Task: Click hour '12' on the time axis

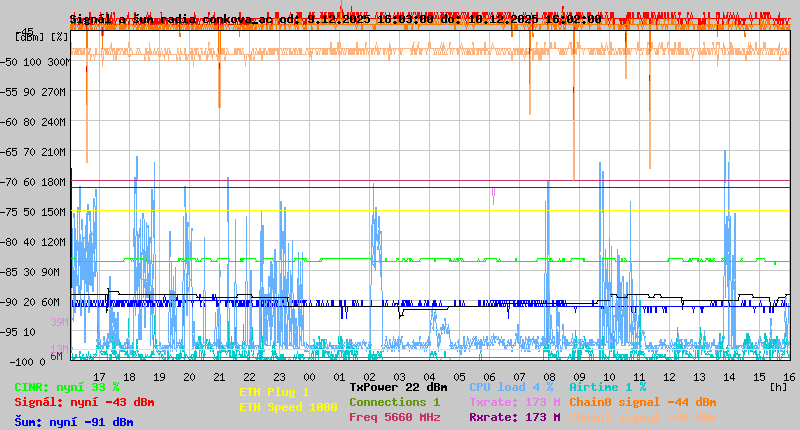Action: pyautogui.click(x=669, y=377)
